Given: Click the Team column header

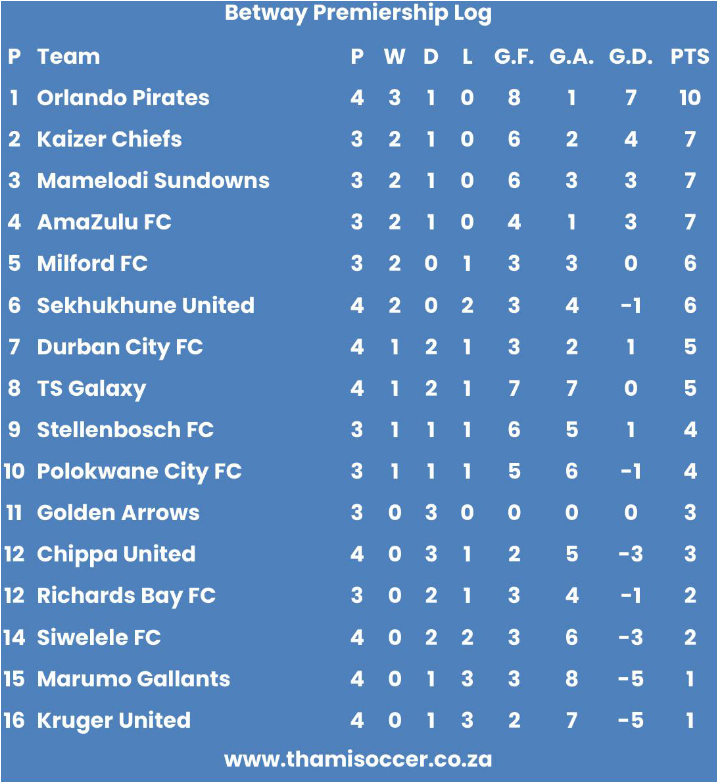Looking at the screenshot, I should pos(68,56).
